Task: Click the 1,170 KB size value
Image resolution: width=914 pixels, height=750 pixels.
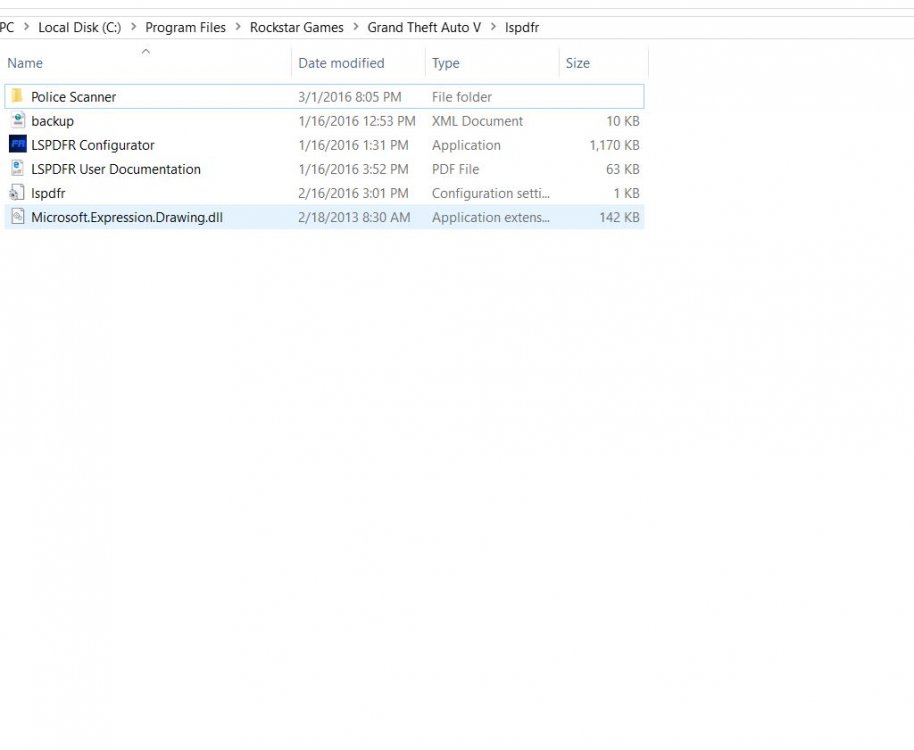Action: pyautogui.click(x=614, y=145)
